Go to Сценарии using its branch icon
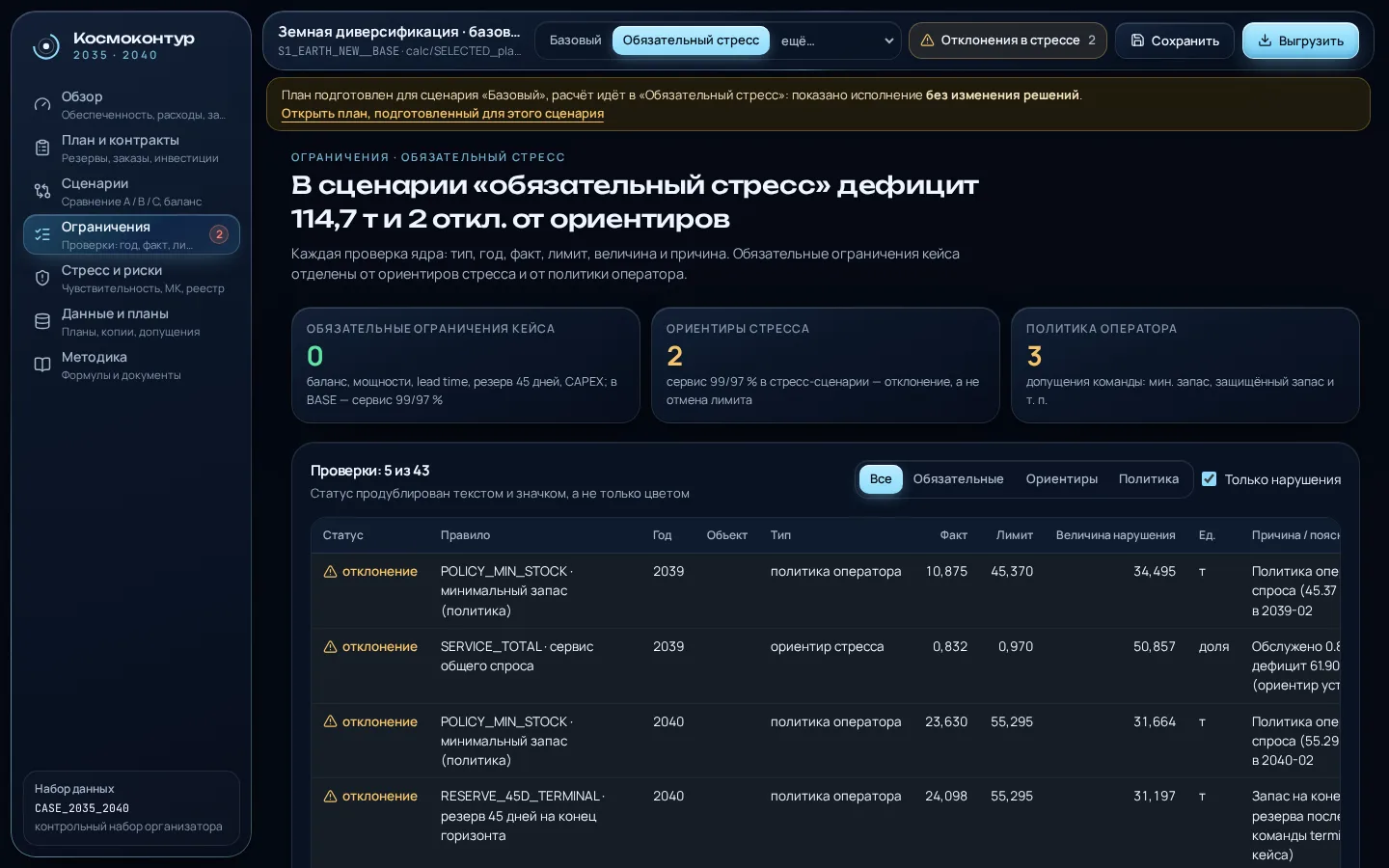This screenshot has width=1389, height=868. 42,191
